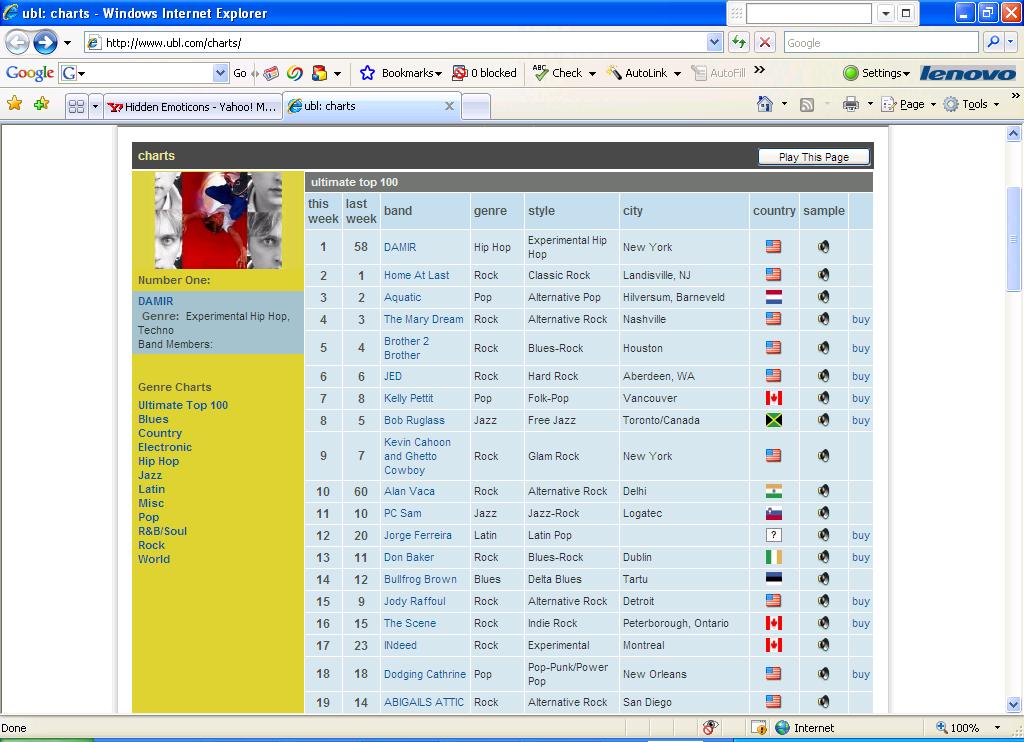Play the sample speaker for Kelly Pettit
1024x742 pixels.
(824, 398)
